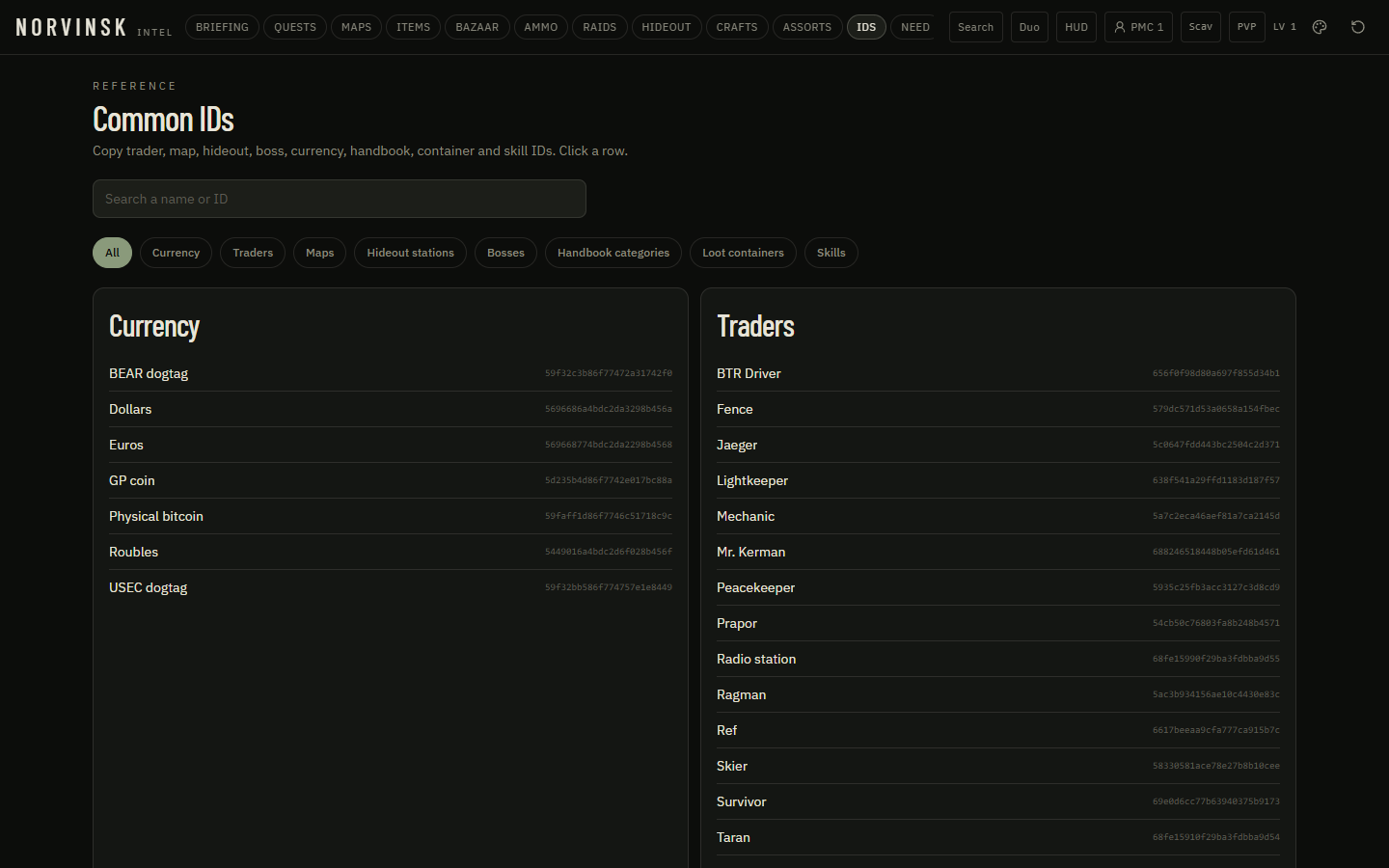Navigate to Maps
1389x868 pixels.
click(356, 27)
